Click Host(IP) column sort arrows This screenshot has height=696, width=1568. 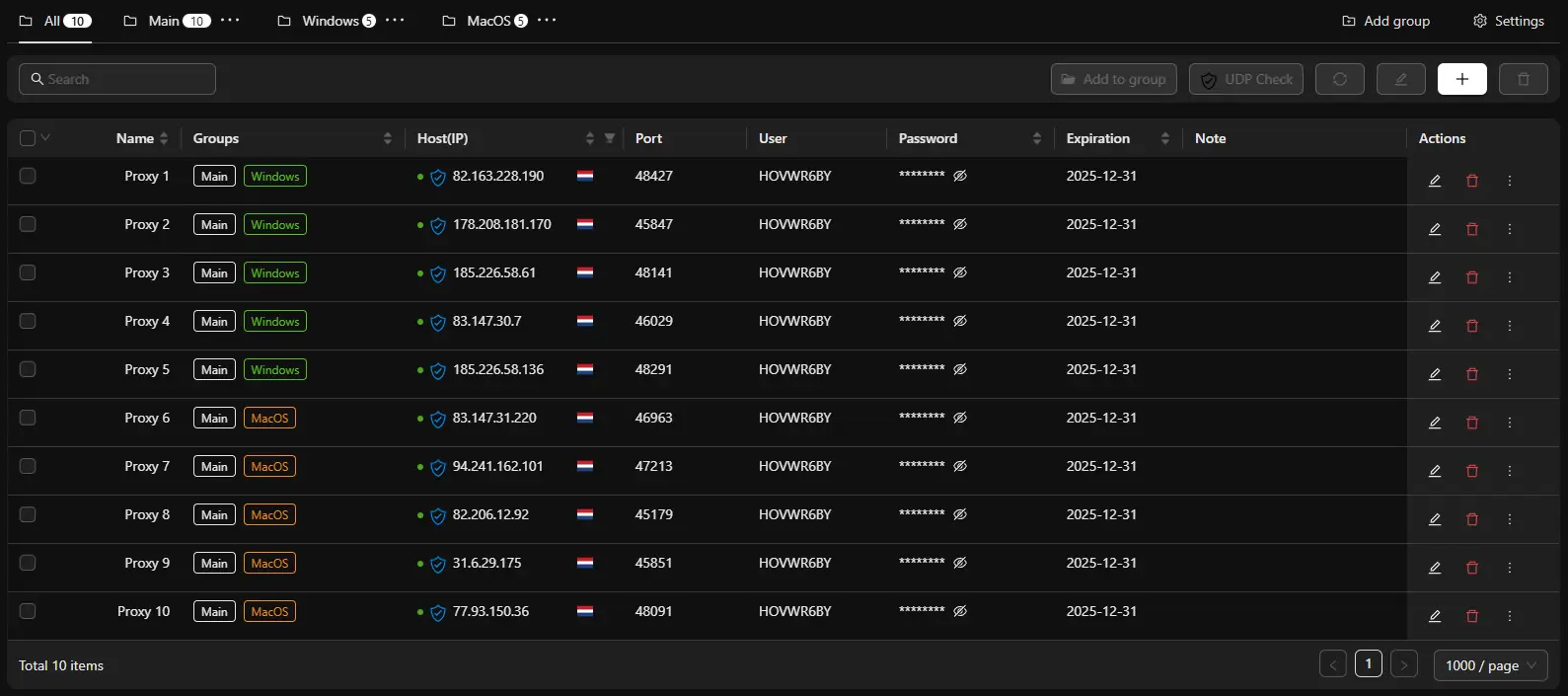pos(590,138)
